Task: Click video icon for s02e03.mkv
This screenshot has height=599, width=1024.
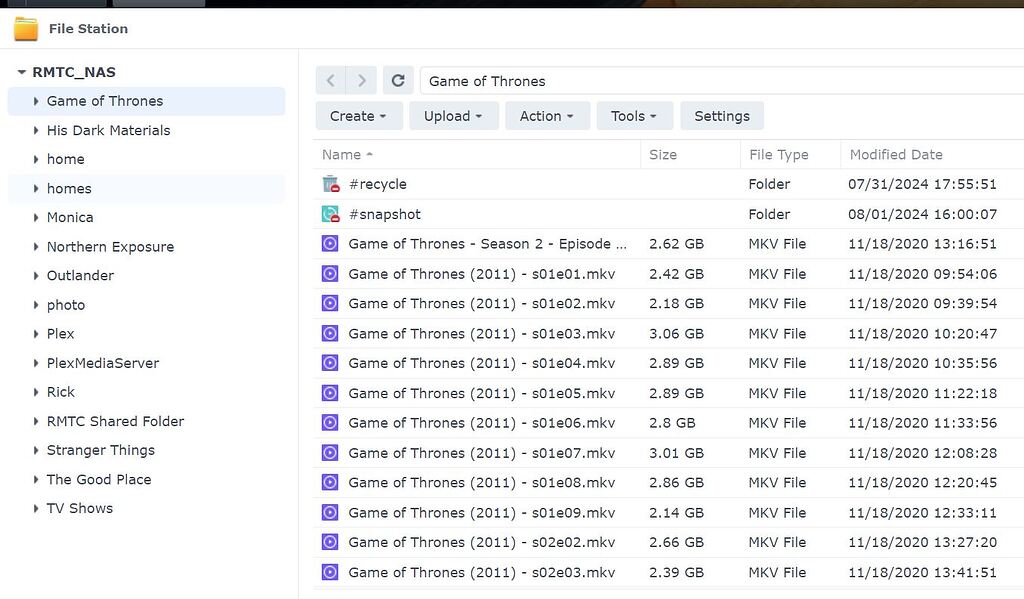Action: pos(330,572)
